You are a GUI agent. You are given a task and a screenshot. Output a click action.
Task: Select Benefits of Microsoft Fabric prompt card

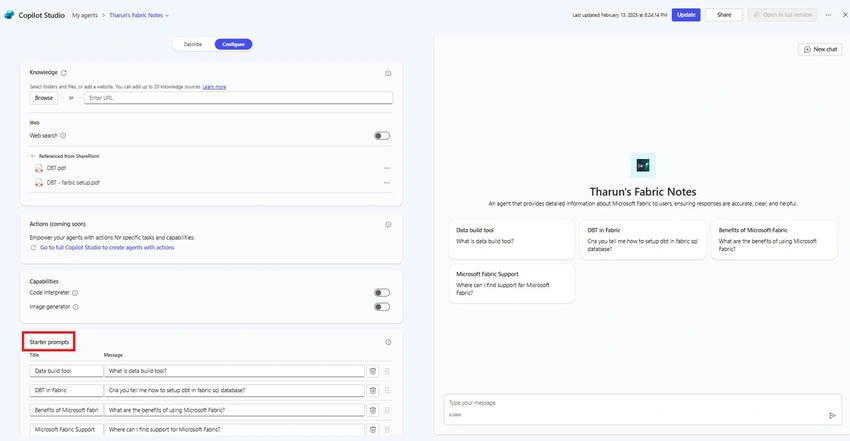[774, 239]
